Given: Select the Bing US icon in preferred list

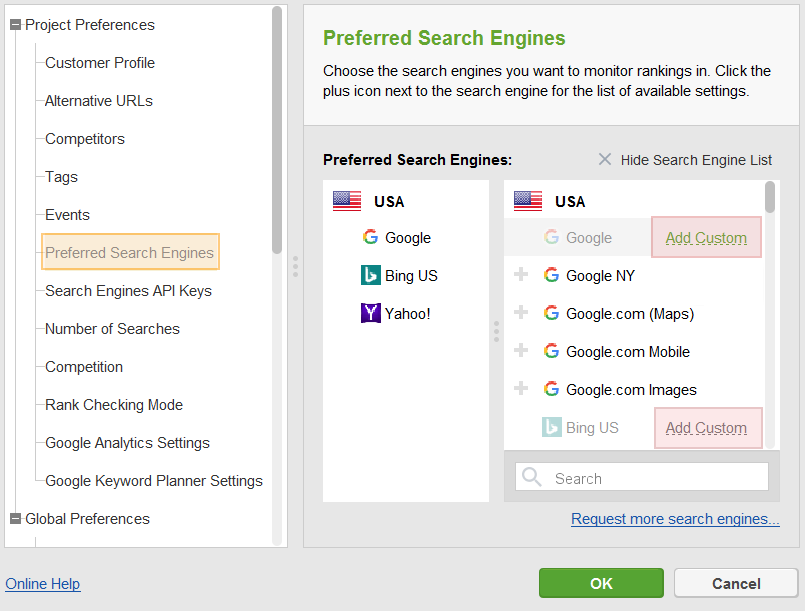Looking at the screenshot, I should (371, 275).
